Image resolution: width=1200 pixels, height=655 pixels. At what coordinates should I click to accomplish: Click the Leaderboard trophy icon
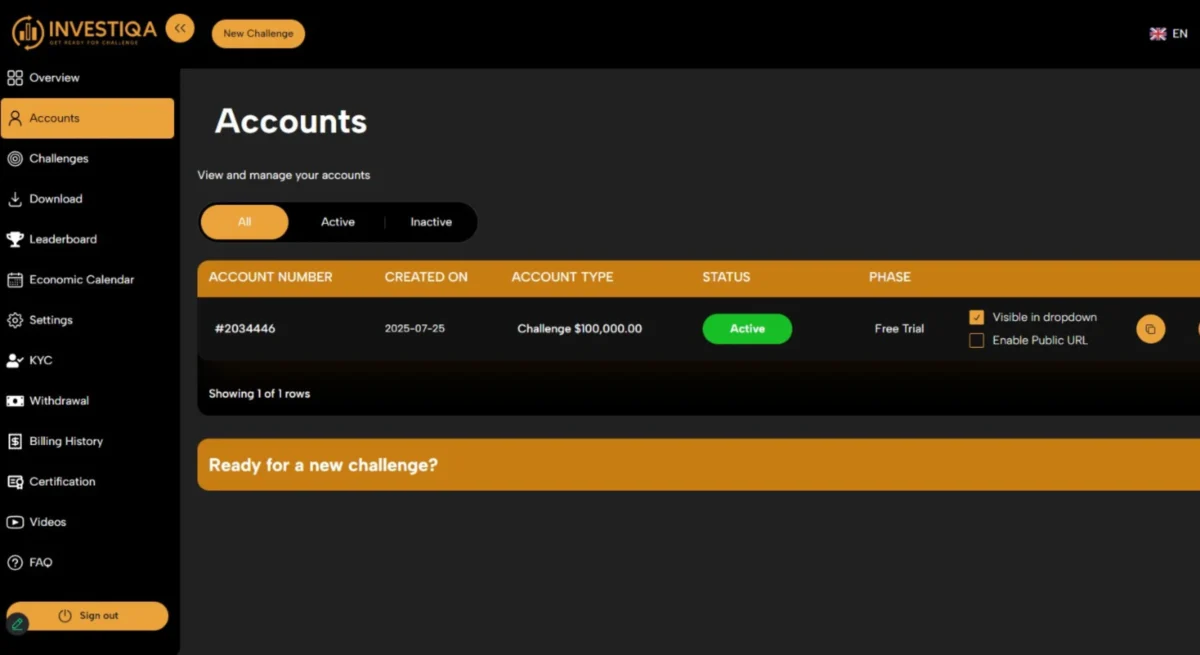pyautogui.click(x=15, y=240)
